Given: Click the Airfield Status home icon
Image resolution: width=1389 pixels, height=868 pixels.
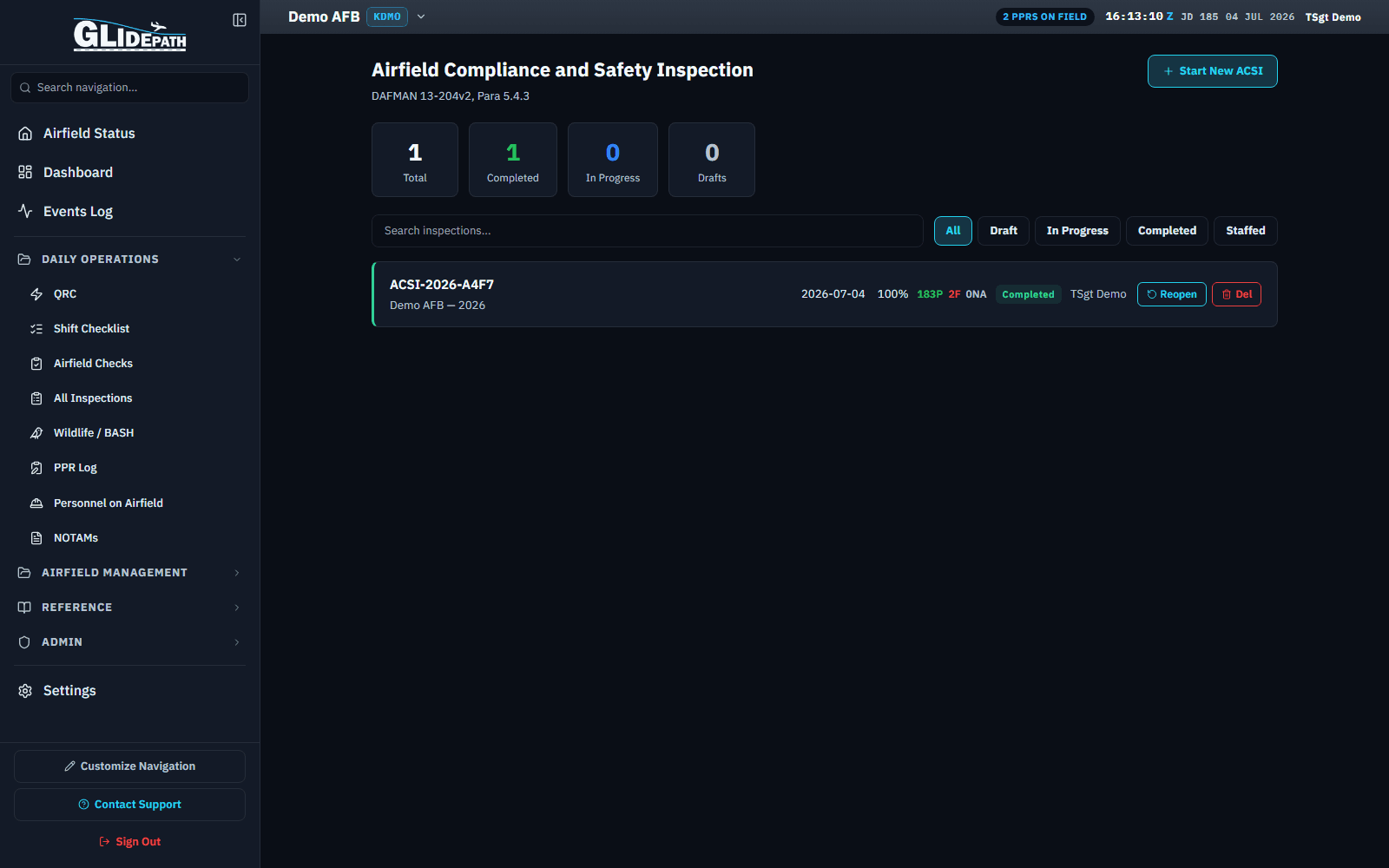Looking at the screenshot, I should pos(25,134).
